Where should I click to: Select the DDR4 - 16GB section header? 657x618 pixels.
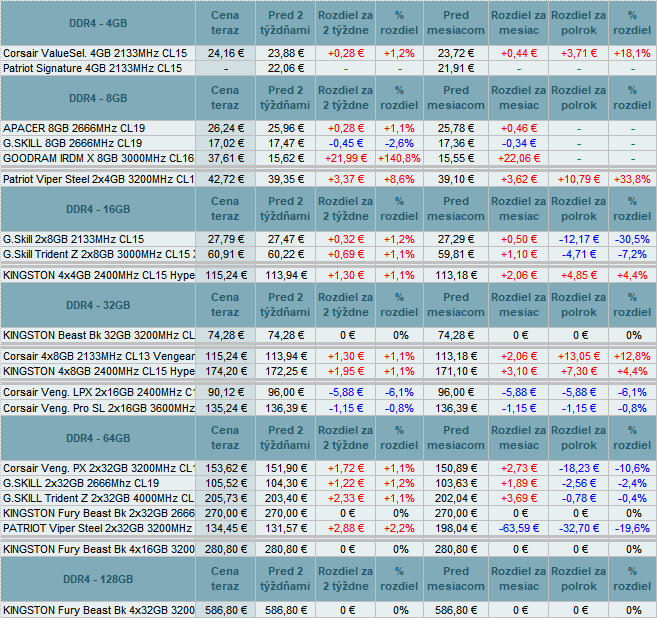tap(98, 209)
